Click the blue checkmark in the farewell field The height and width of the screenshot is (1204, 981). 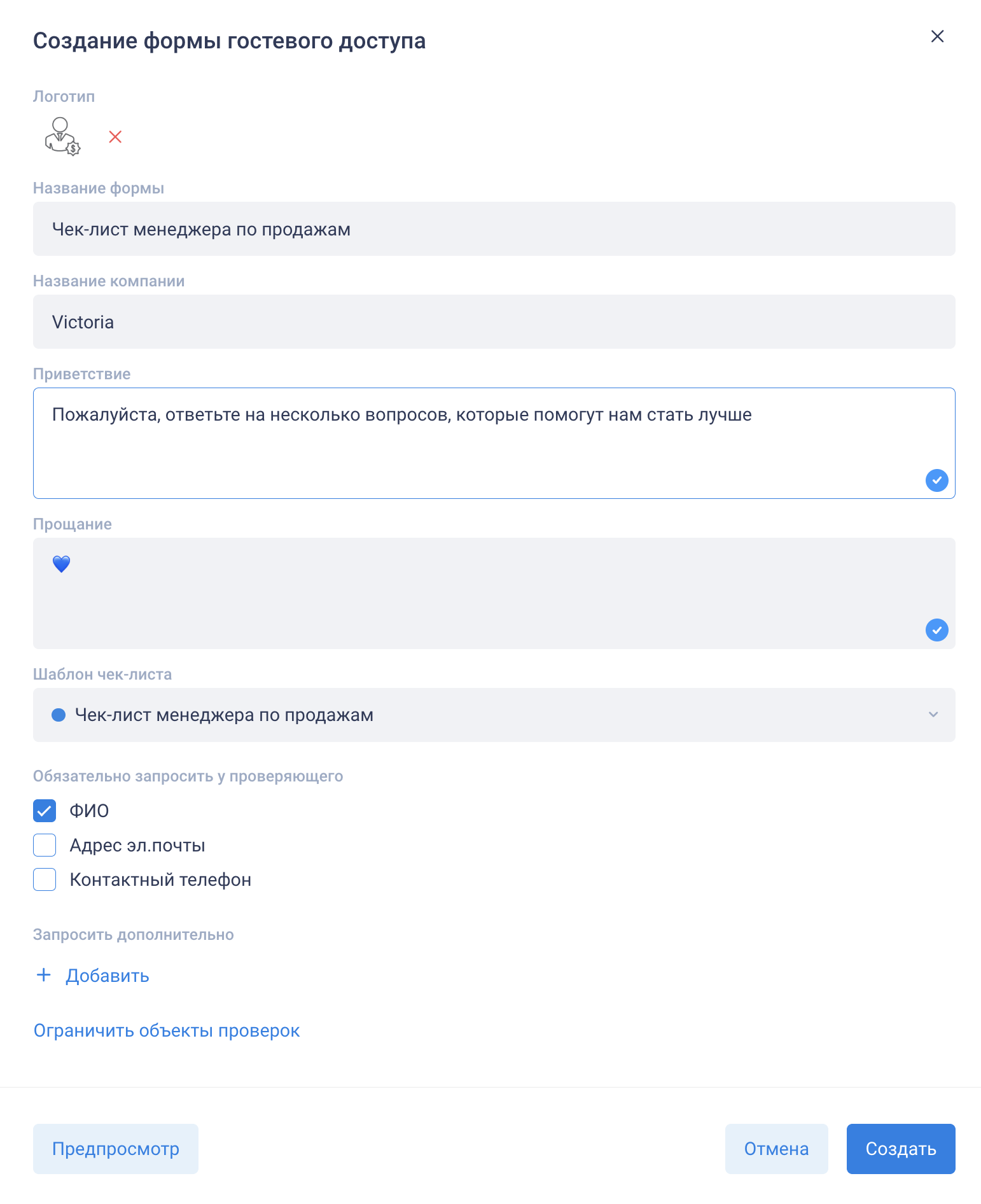[x=936, y=630]
